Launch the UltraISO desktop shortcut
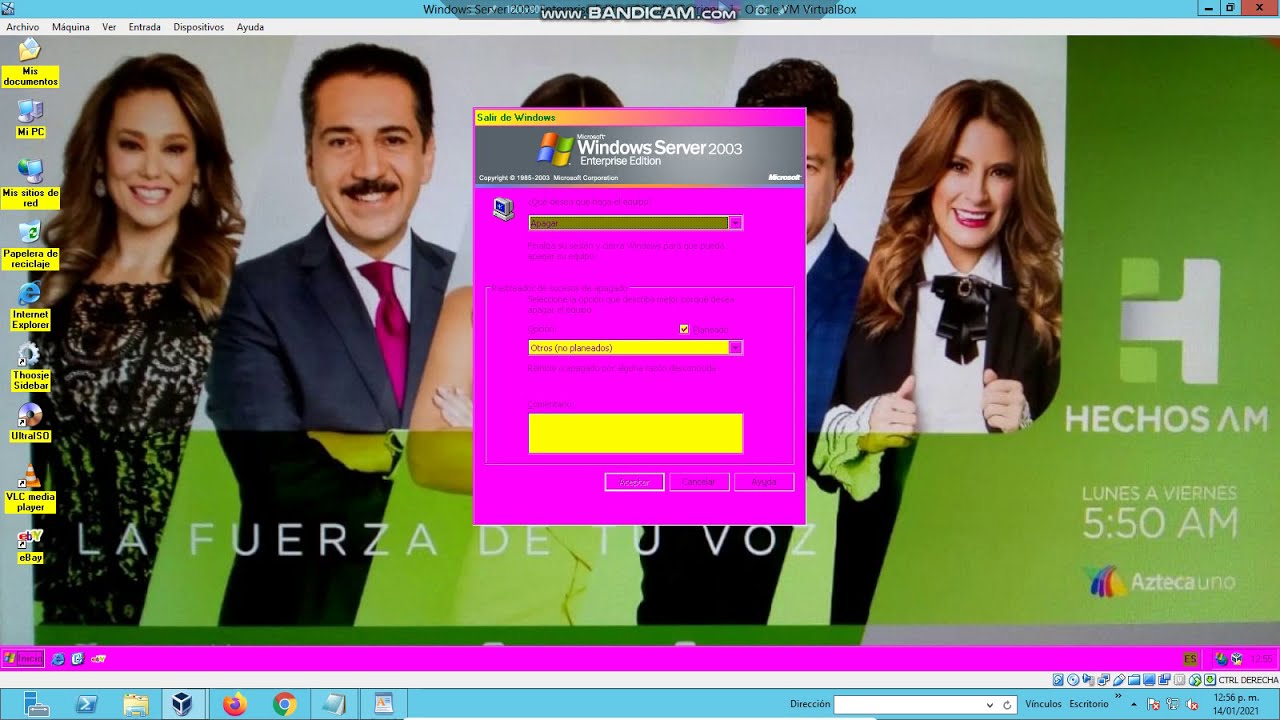The width and height of the screenshot is (1280, 720). tap(30, 422)
